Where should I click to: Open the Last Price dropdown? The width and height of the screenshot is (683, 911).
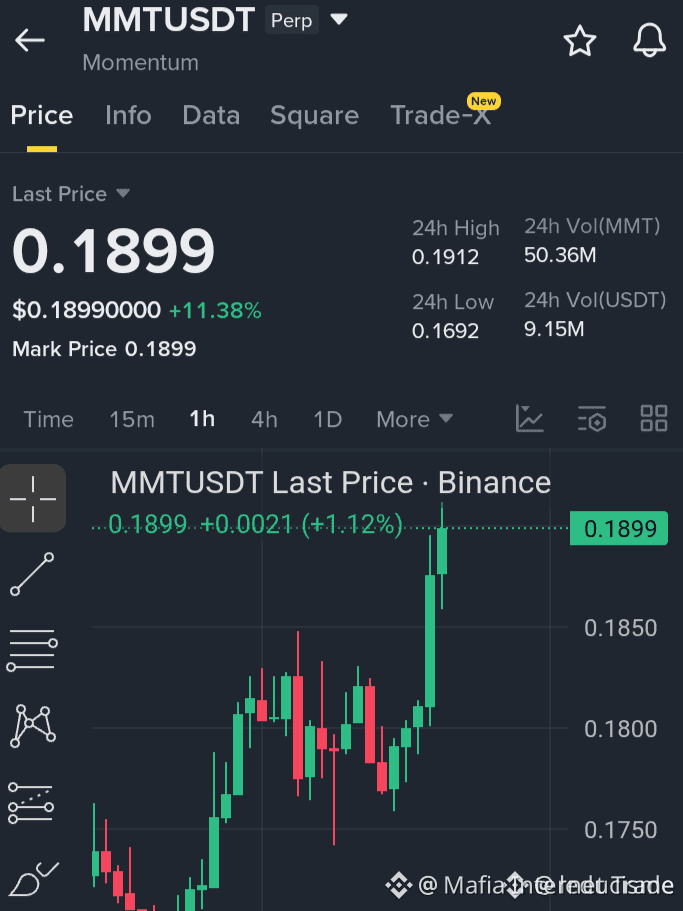[x=71, y=193]
